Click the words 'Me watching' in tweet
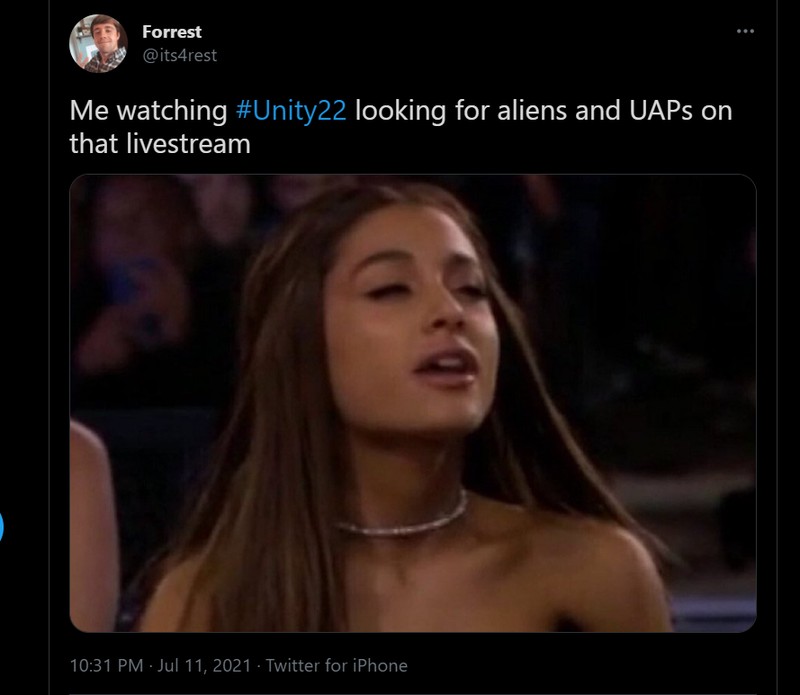Screen dimensions: 800x695 point(148,110)
